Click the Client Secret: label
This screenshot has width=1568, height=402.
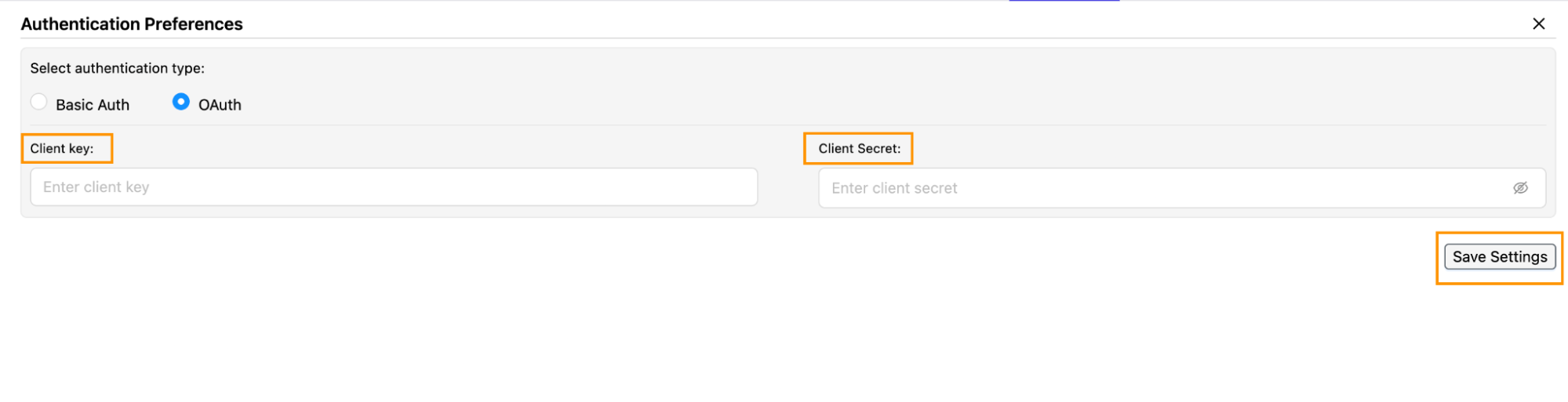point(860,149)
